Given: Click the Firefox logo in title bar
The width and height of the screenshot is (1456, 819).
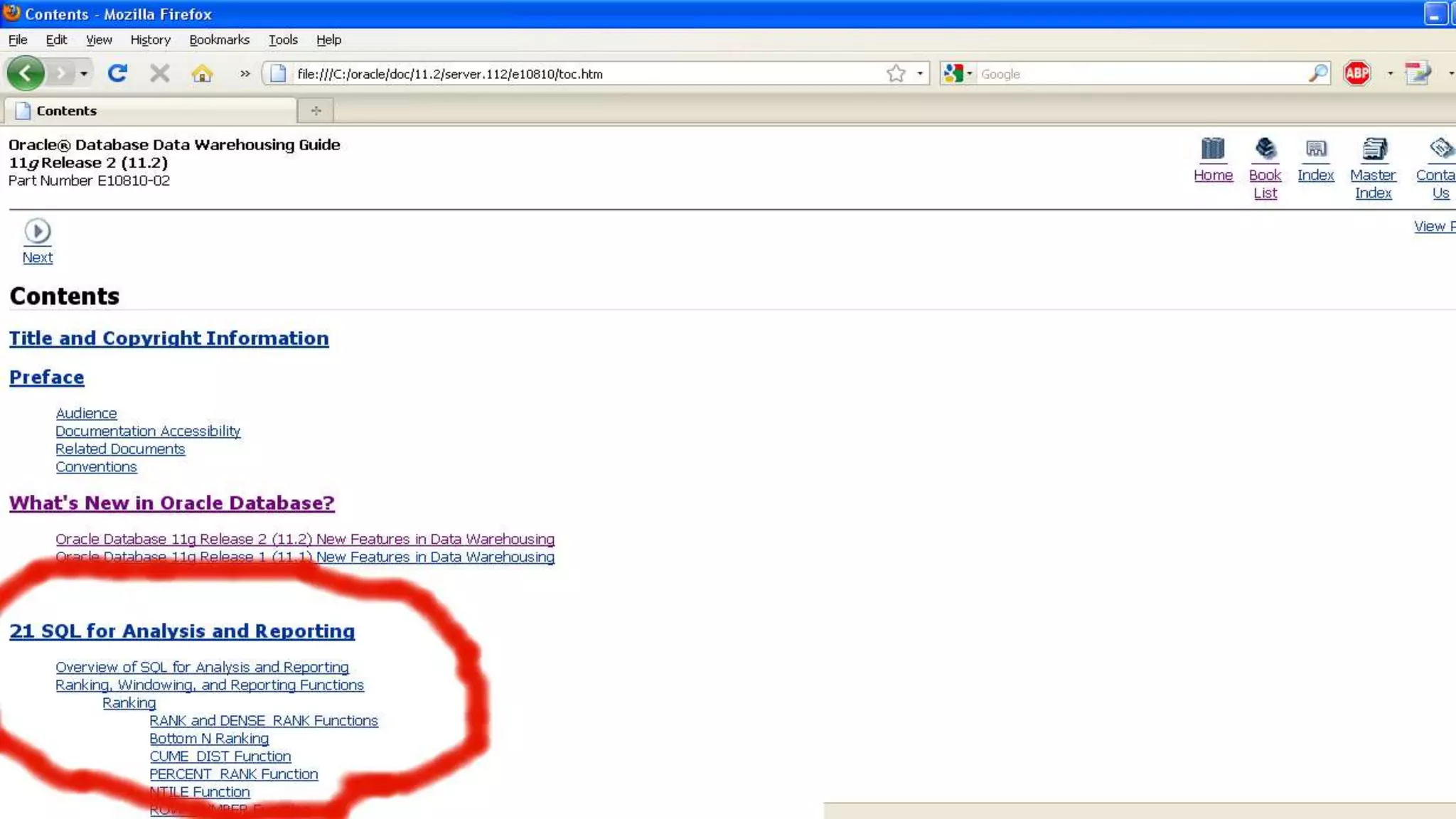Looking at the screenshot, I should click(x=11, y=13).
